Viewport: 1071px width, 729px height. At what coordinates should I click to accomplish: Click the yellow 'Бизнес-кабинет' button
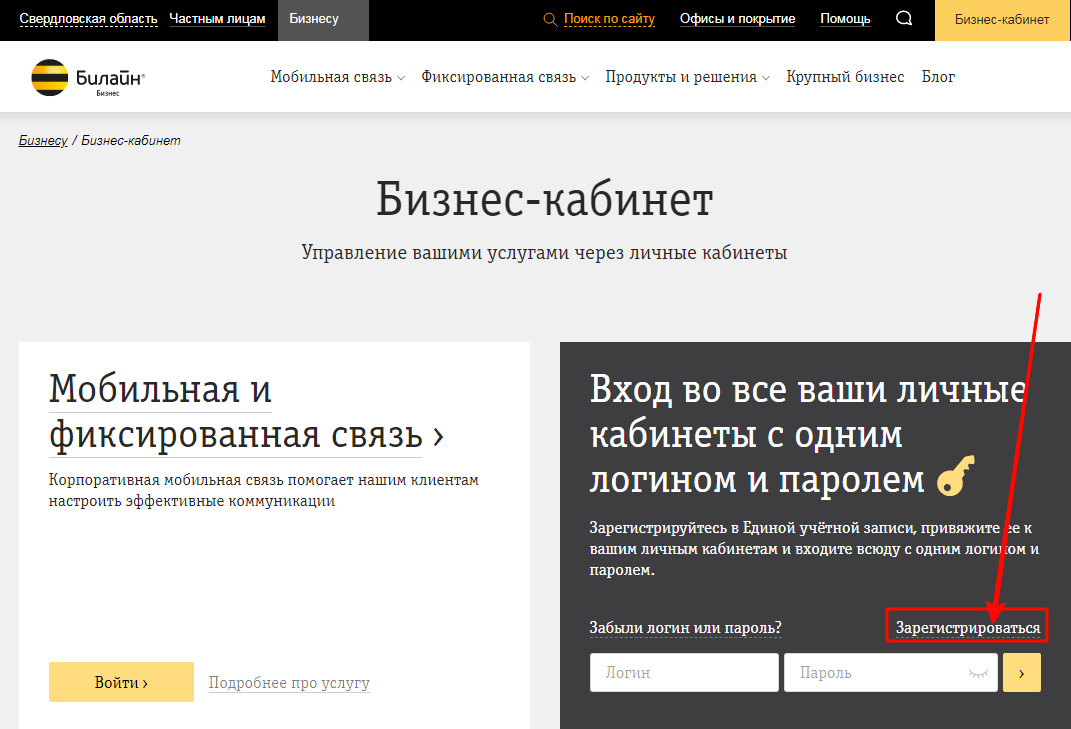(x=1002, y=20)
